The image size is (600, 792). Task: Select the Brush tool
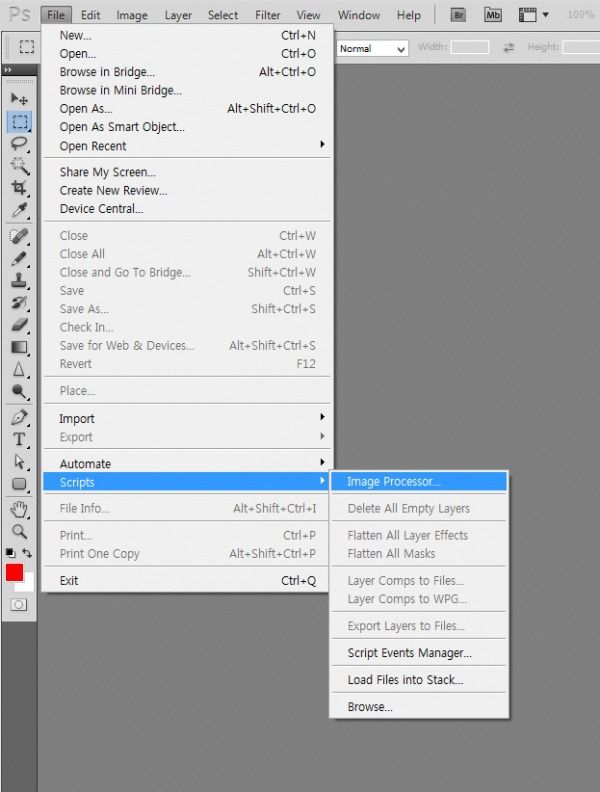(x=19, y=259)
